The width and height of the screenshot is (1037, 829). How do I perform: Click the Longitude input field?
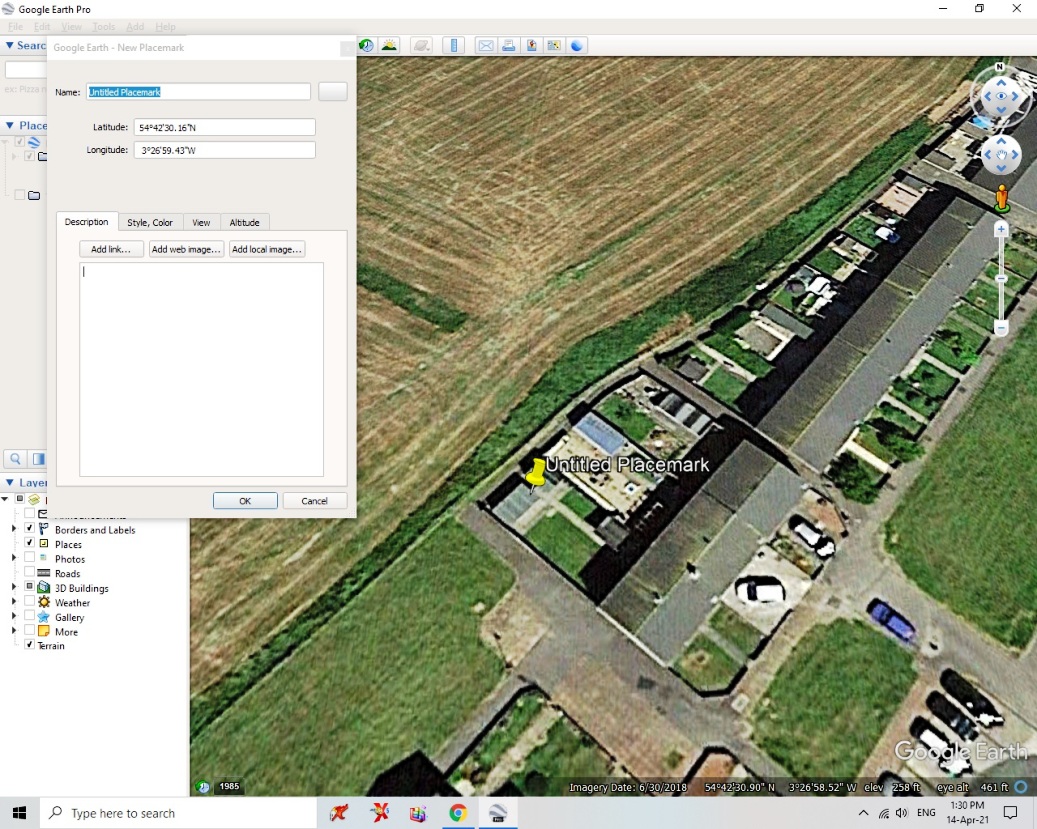click(x=225, y=150)
